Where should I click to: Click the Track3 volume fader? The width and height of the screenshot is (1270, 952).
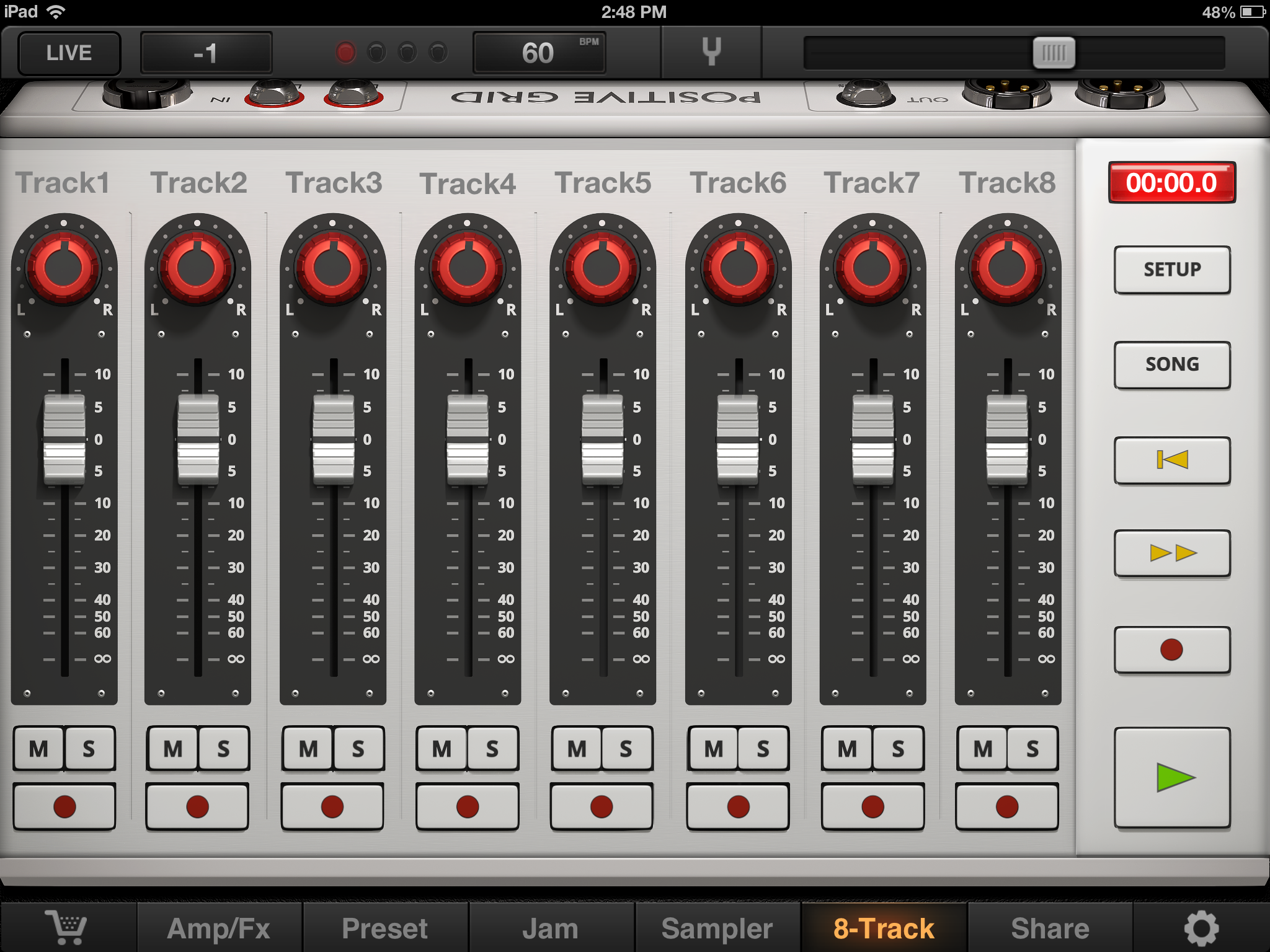334,439
